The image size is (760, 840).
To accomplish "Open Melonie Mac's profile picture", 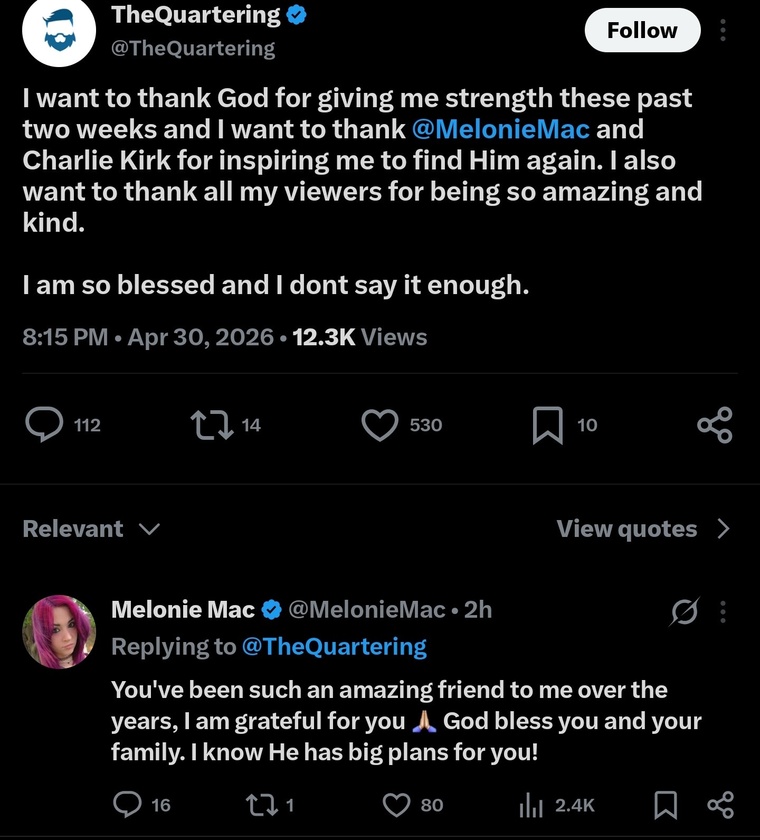I will pos(59,632).
